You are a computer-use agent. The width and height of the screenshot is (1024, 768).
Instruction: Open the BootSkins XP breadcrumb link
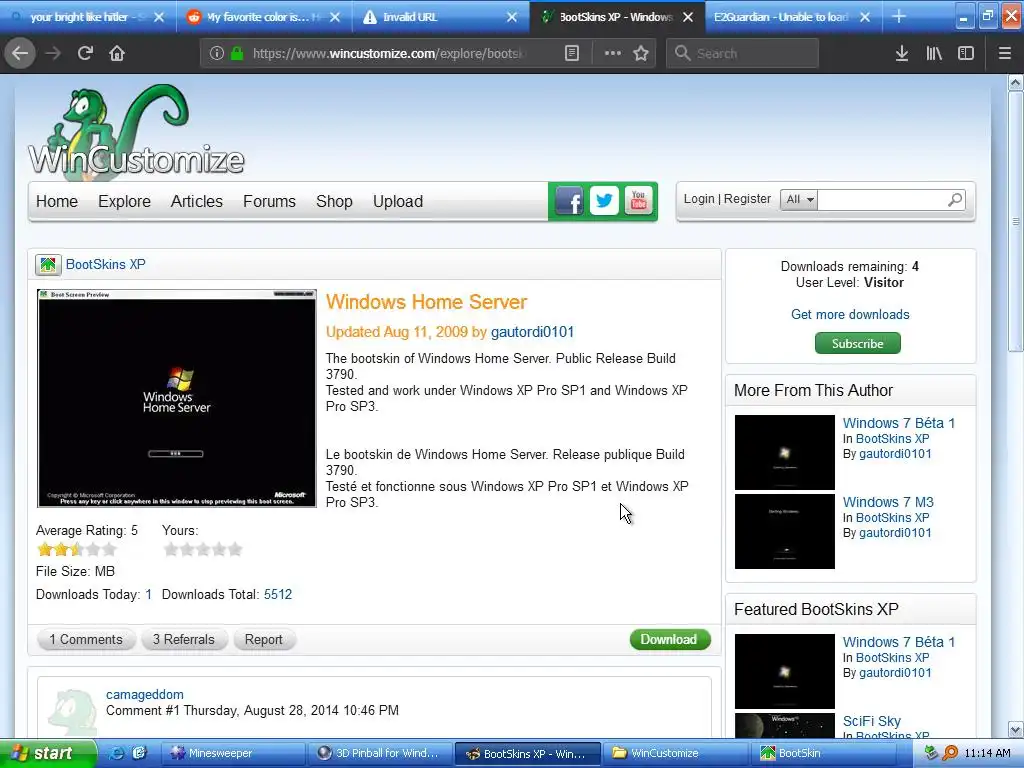[106, 264]
